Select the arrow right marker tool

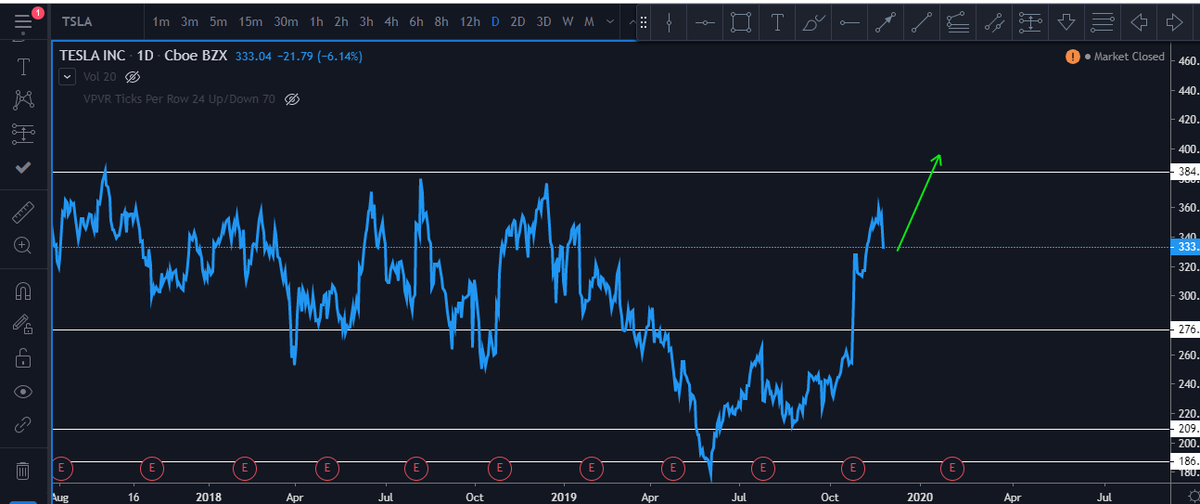(1173, 22)
